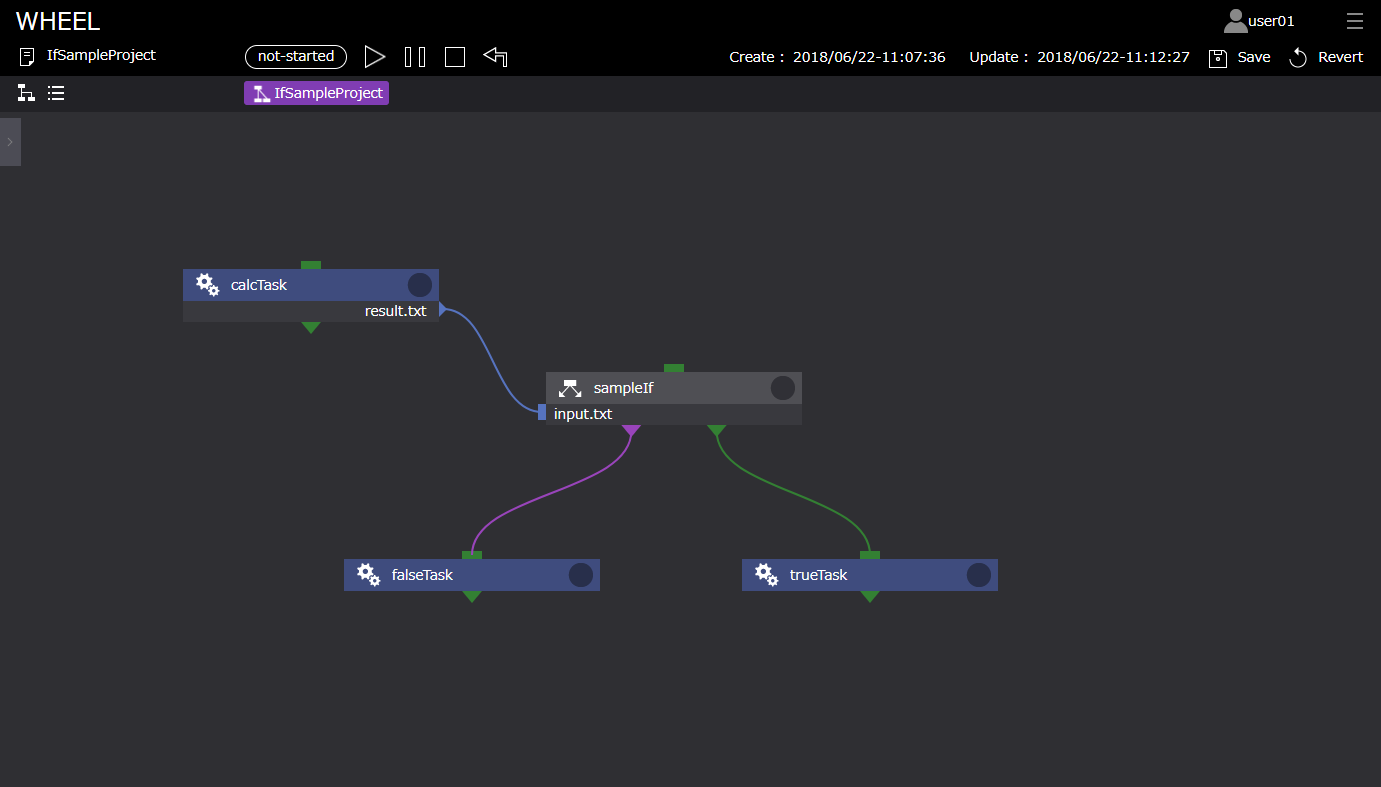The image size is (1381, 787).
Task: Click the purple else connector on sampleIf
Action: pos(631,431)
